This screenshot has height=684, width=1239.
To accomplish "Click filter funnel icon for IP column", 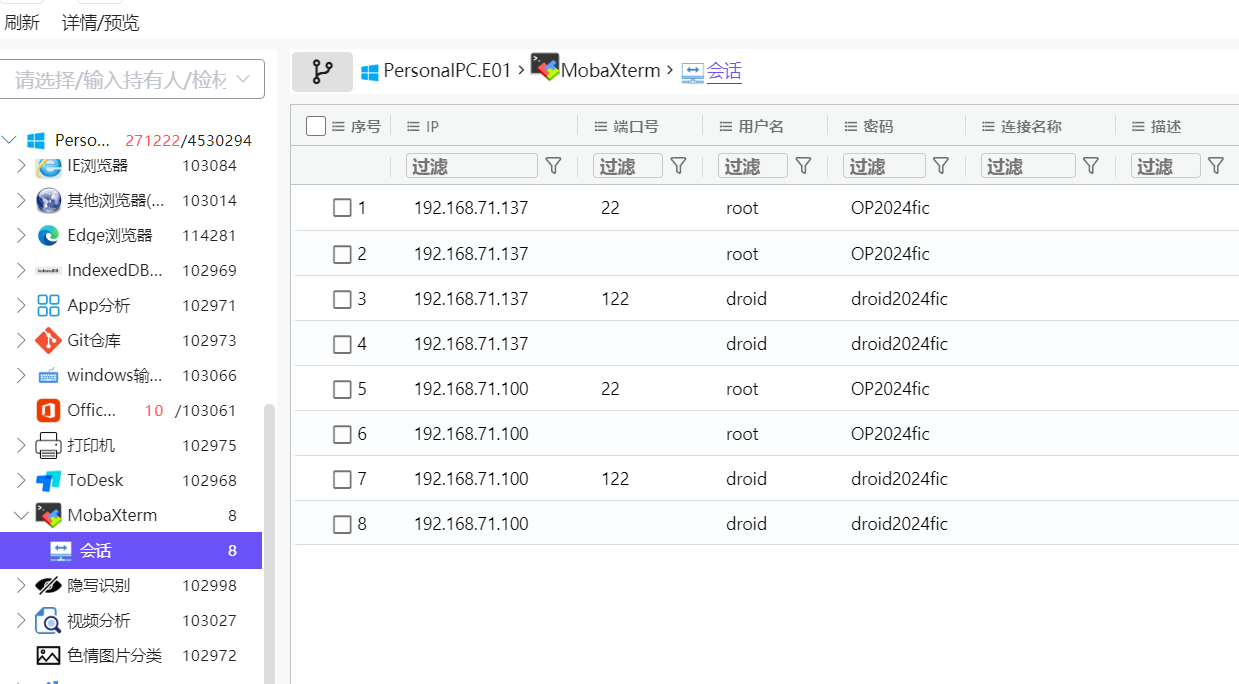I will coord(553,166).
